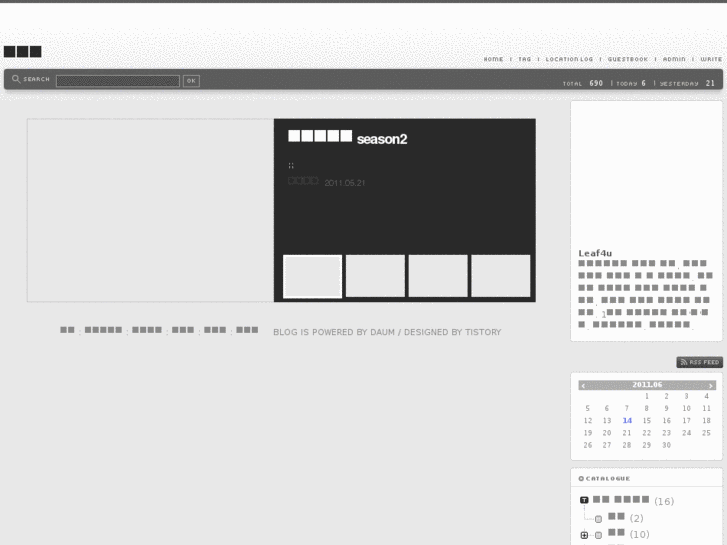The height and width of the screenshot is (545, 727).
Task: Click the RSS FEED button
Action: [699, 362]
